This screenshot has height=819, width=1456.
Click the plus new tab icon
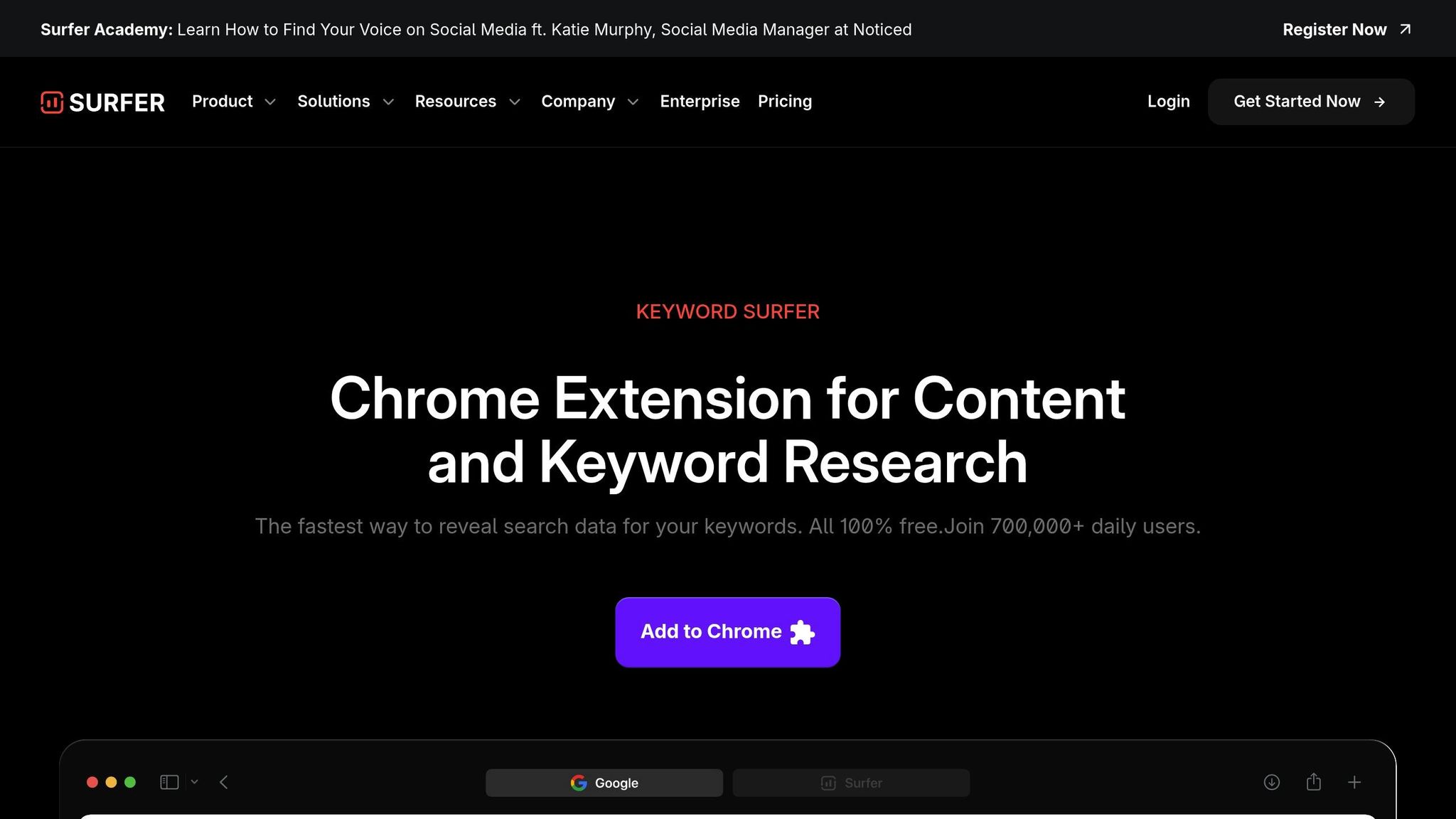tap(1354, 782)
